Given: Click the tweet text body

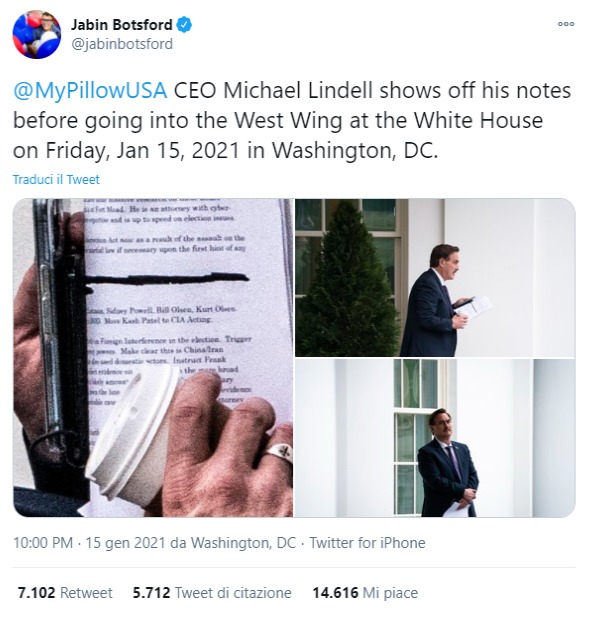Looking at the screenshot, I should (292, 120).
